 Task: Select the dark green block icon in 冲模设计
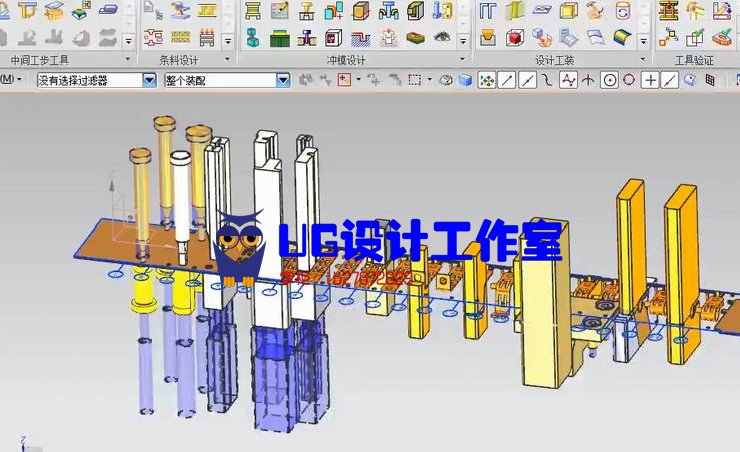pos(279,38)
